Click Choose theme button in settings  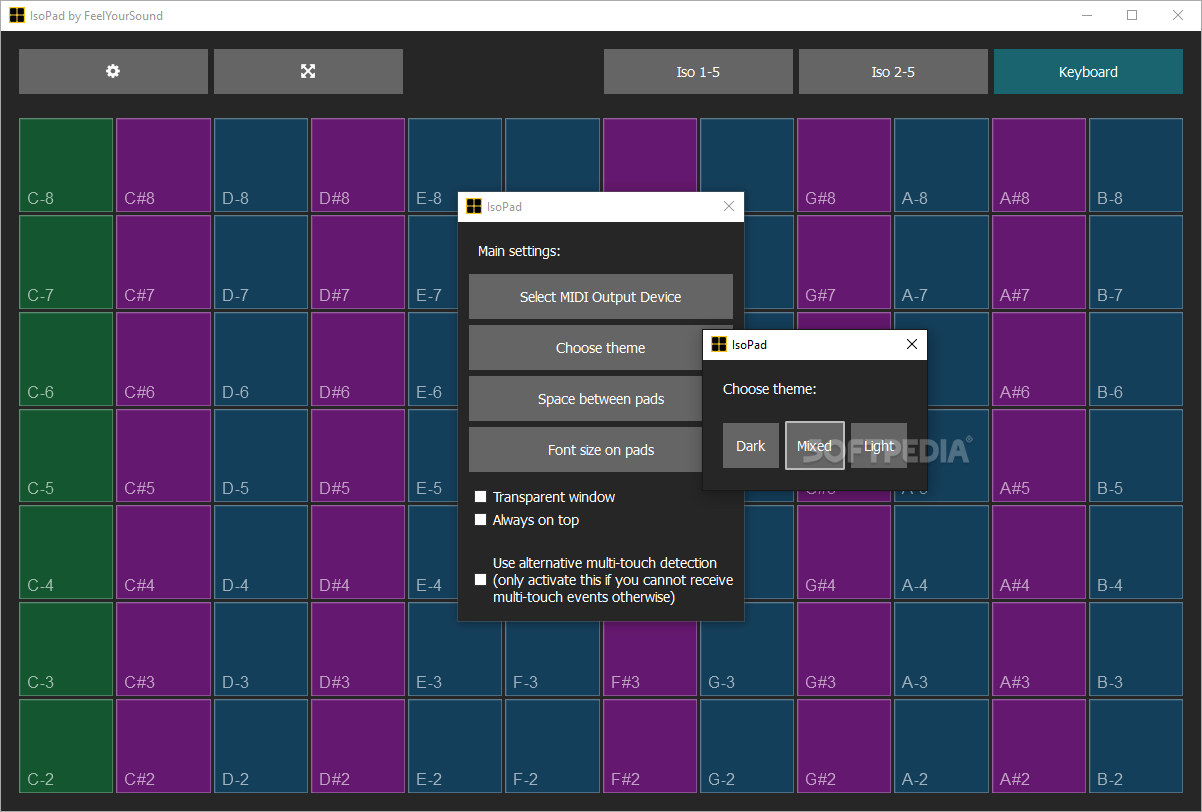coord(600,348)
